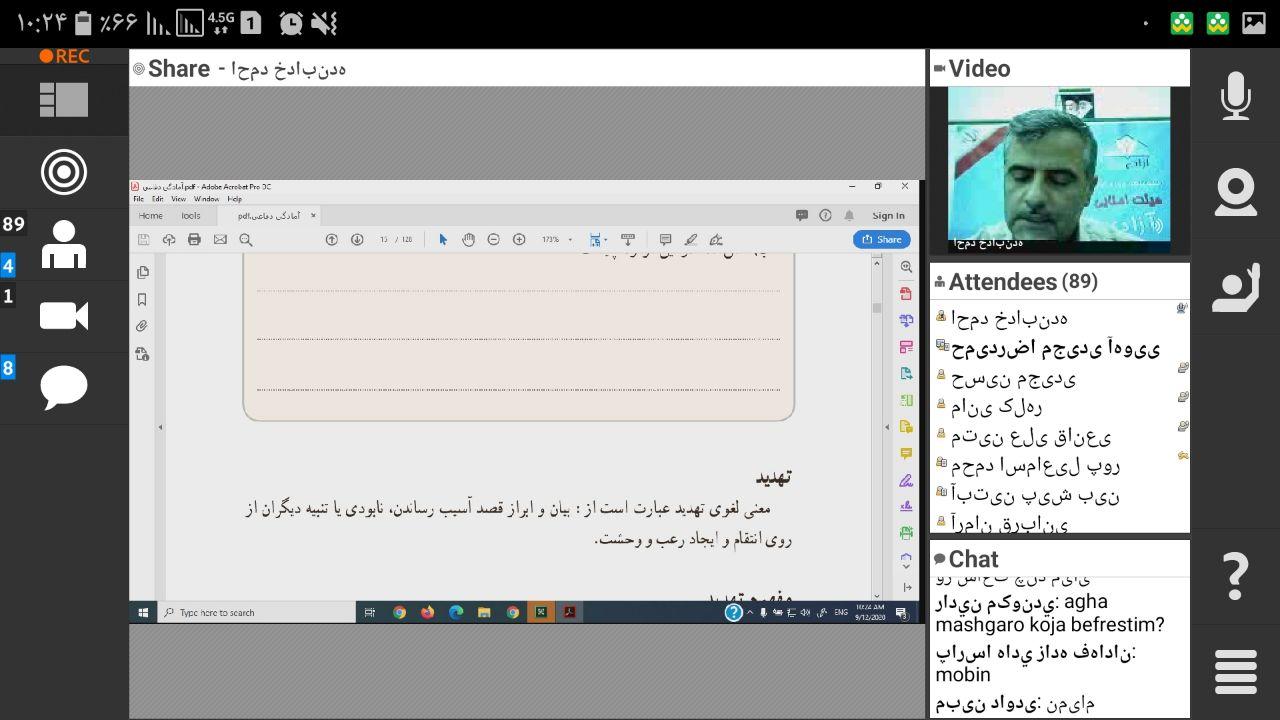Click Window menu in shared Acrobat window
The height and width of the screenshot is (720, 1280).
(x=206, y=199)
